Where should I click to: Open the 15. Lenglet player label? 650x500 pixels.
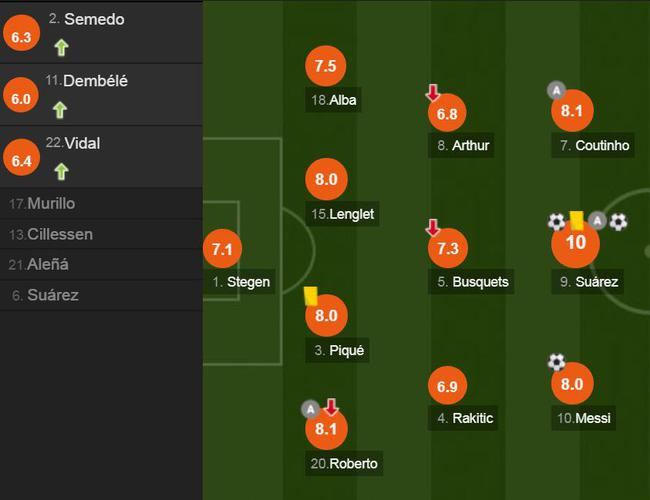click(343, 214)
